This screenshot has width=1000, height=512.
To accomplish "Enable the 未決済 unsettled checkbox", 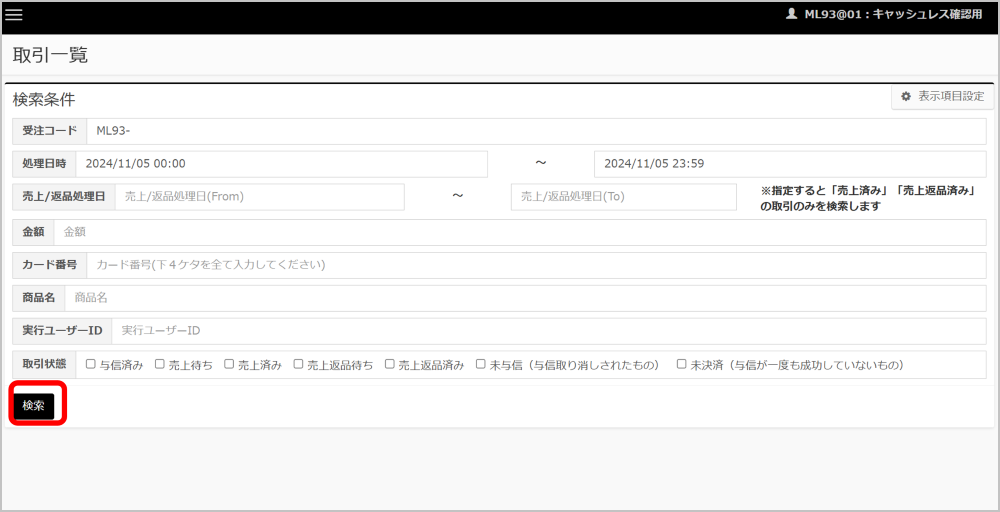I will pyautogui.click(x=682, y=365).
